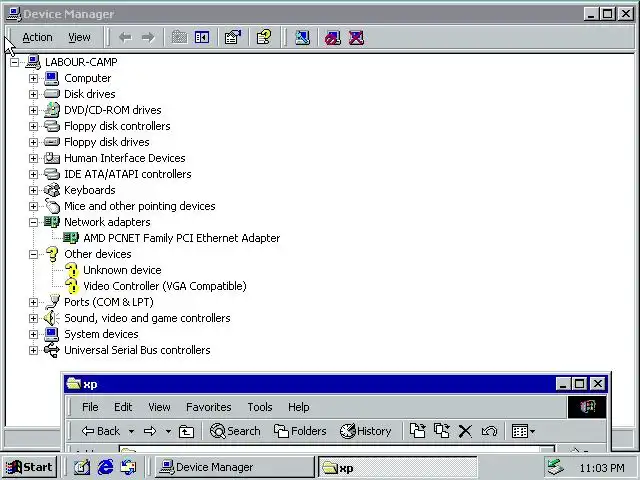Expand Floppy disk controllers category
This screenshot has width=640, height=480.
click(33, 126)
